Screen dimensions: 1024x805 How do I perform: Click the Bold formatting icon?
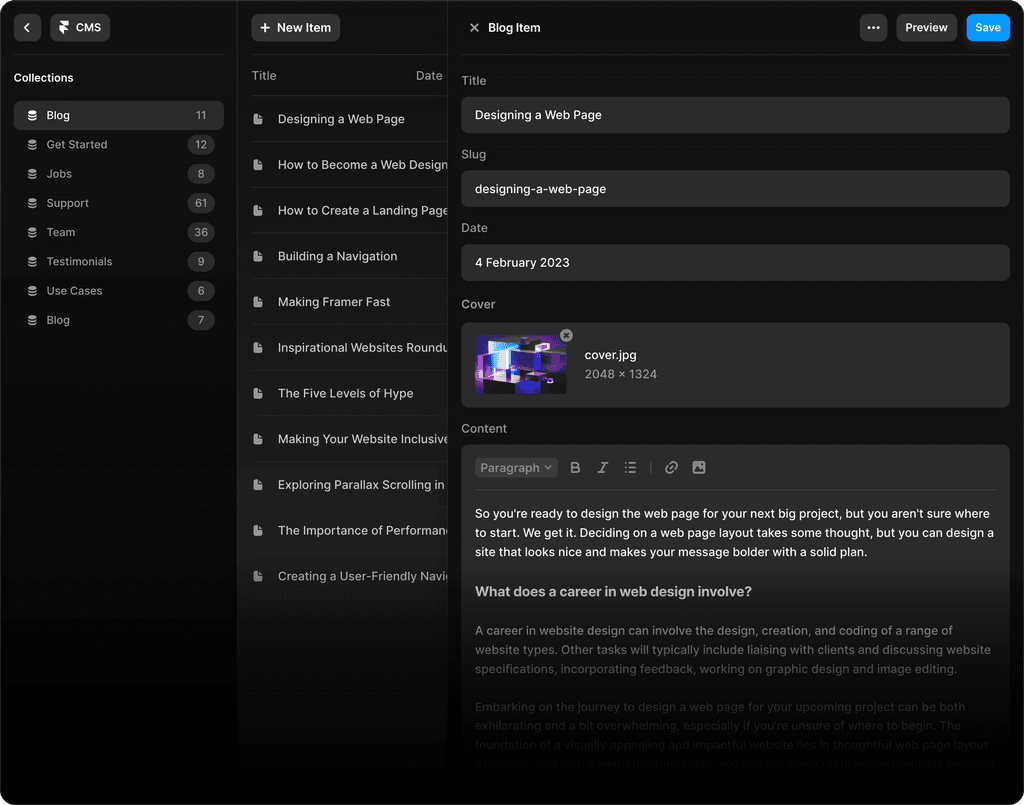coord(575,468)
